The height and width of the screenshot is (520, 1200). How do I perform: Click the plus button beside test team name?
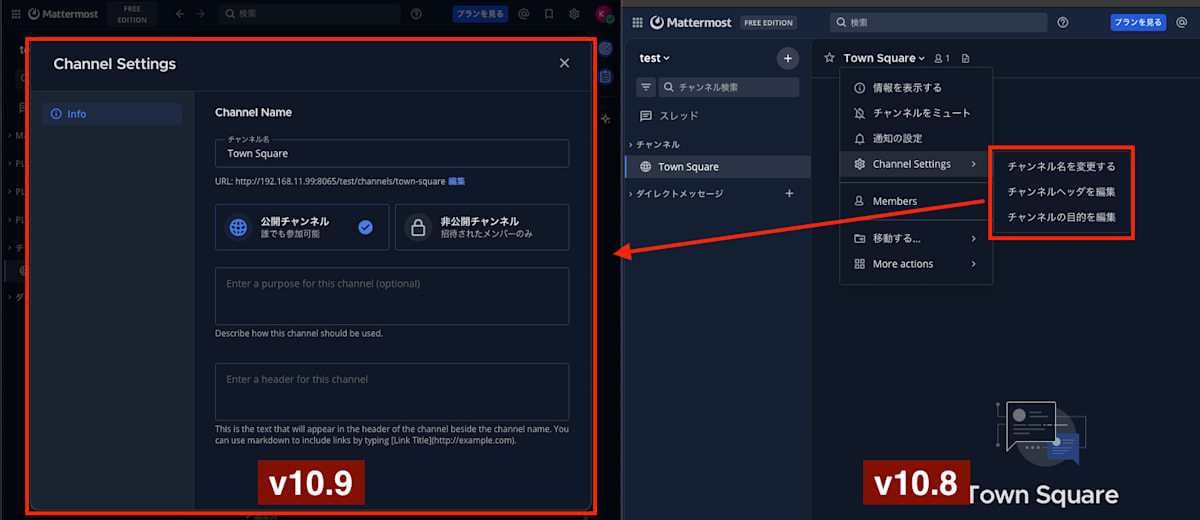[x=788, y=58]
